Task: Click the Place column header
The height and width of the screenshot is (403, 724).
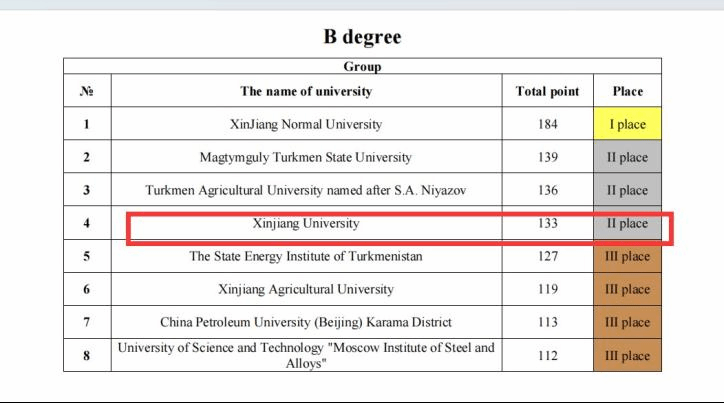Action: [627, 91]
